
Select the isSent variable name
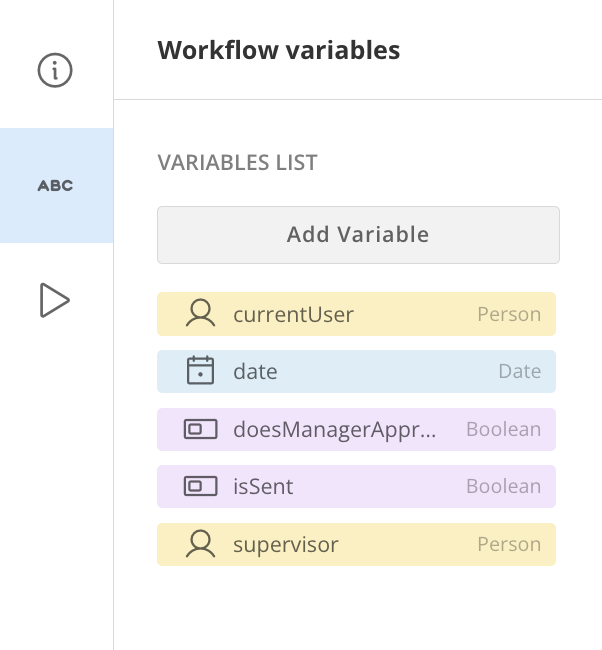(263, 487)
